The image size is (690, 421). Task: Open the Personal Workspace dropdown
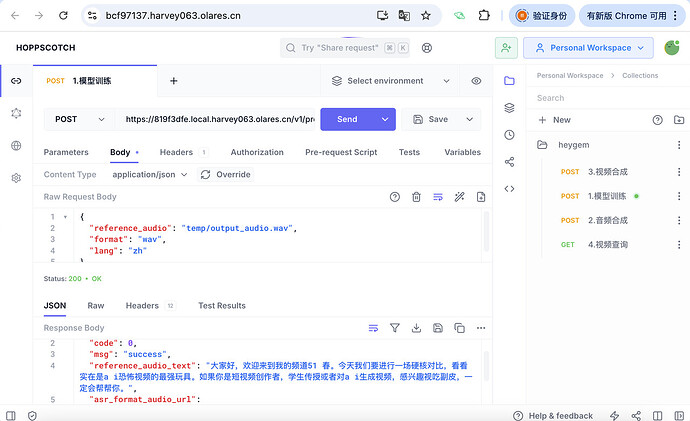point(588,48)
